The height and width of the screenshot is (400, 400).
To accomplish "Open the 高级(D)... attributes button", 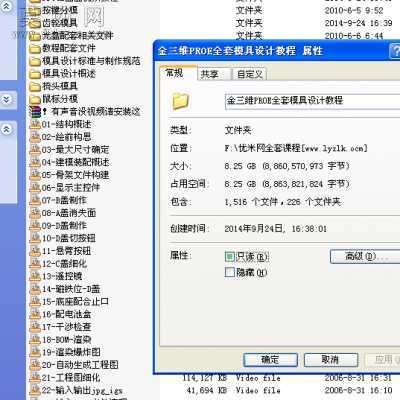I will 365,257.
